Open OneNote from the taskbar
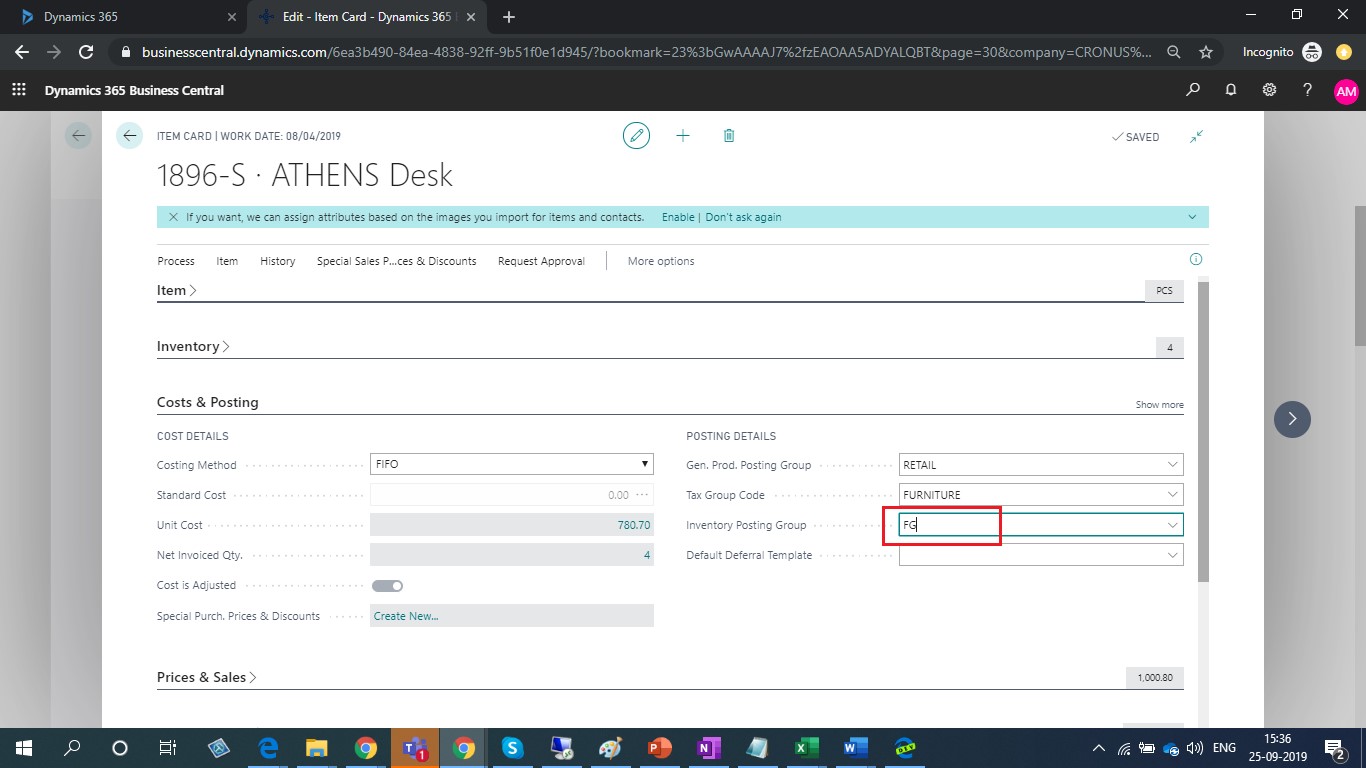 coord(708,747)
